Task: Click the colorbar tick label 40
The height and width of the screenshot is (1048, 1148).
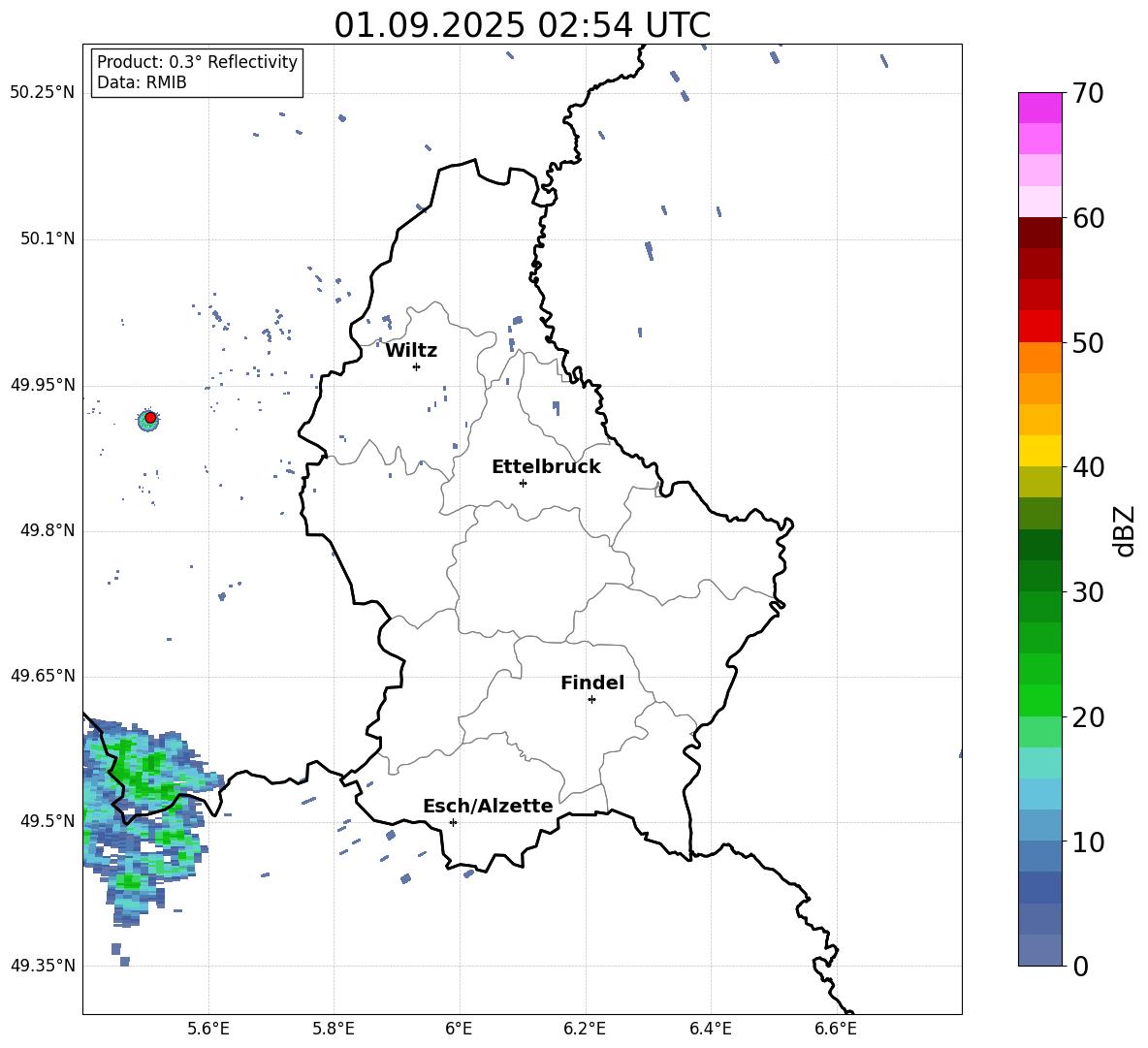Action: tap(1088, 467)
